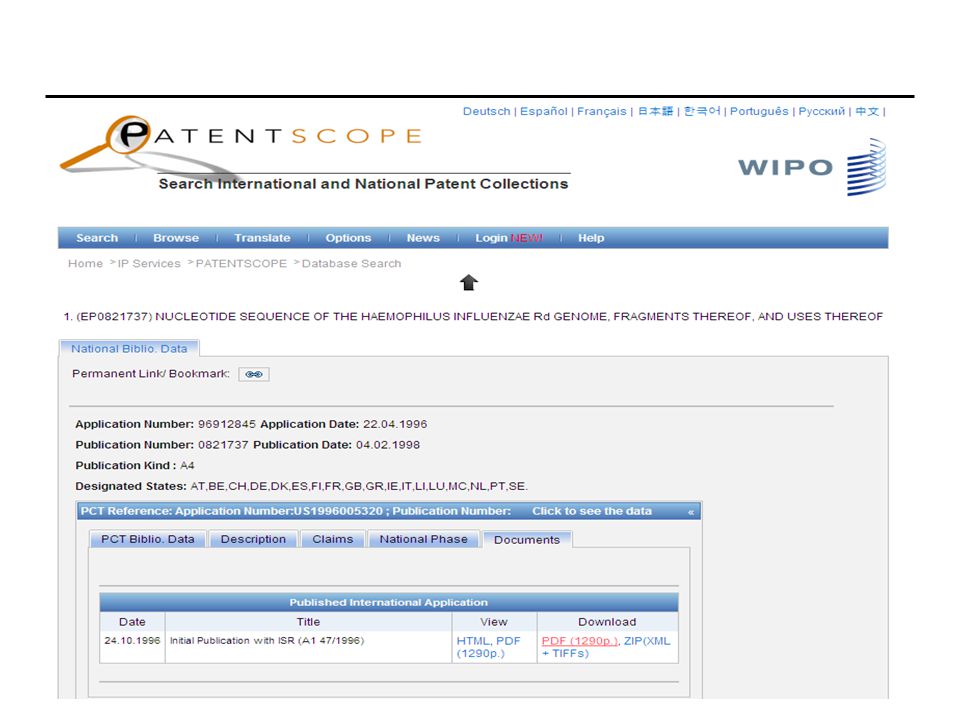Open the Login menu item
This screenshot has width=960, height=720.
pyautogui.click(x=509, y=238)
